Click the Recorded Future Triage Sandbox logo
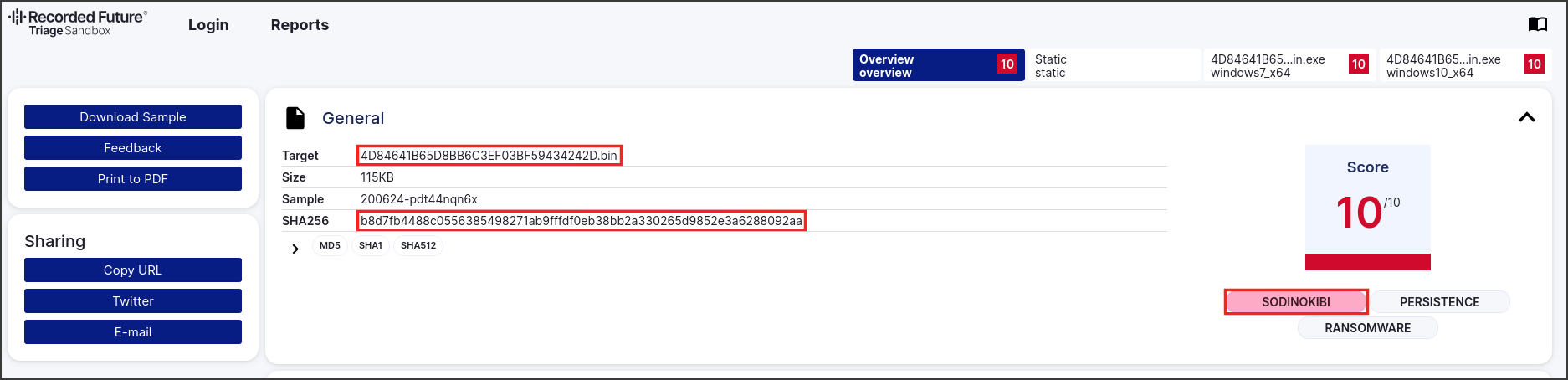Screen dimensions: 1568x380 click(x=78, y=23)
